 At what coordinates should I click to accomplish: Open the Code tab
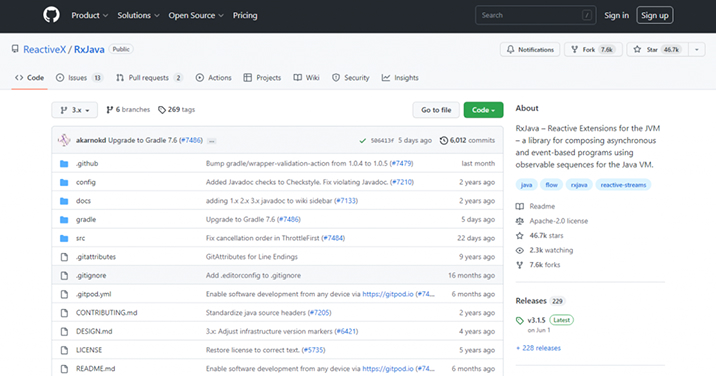(x=30, y=78)
